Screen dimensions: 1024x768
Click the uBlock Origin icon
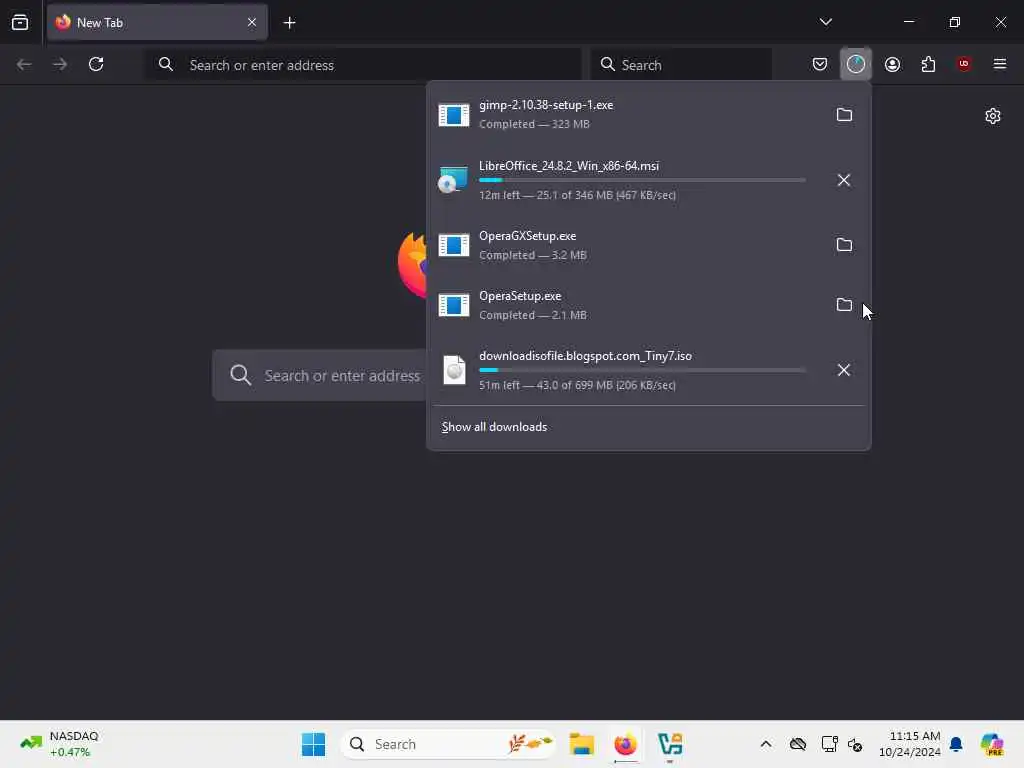(x=963, y=64)
